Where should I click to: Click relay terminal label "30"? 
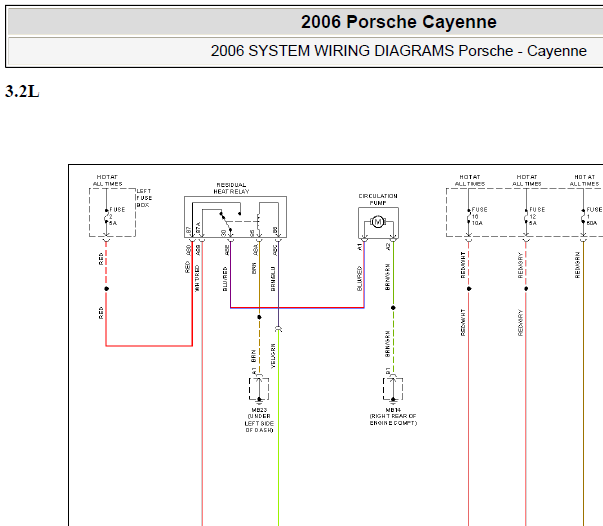pyautogui.click(x=224, y=233)
